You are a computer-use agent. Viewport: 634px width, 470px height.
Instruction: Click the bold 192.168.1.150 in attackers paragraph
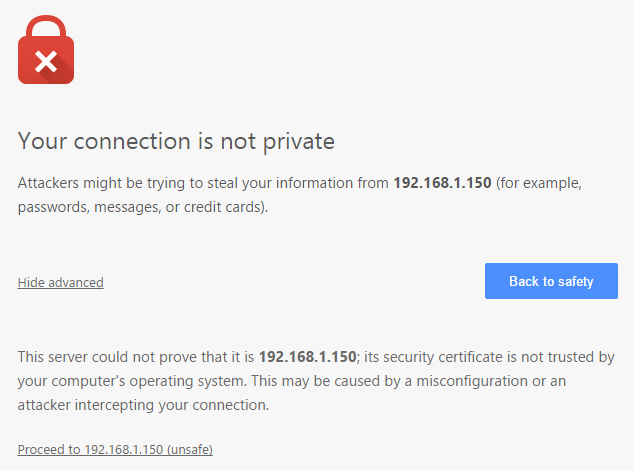pyautogui.click(x=442, y=184)
